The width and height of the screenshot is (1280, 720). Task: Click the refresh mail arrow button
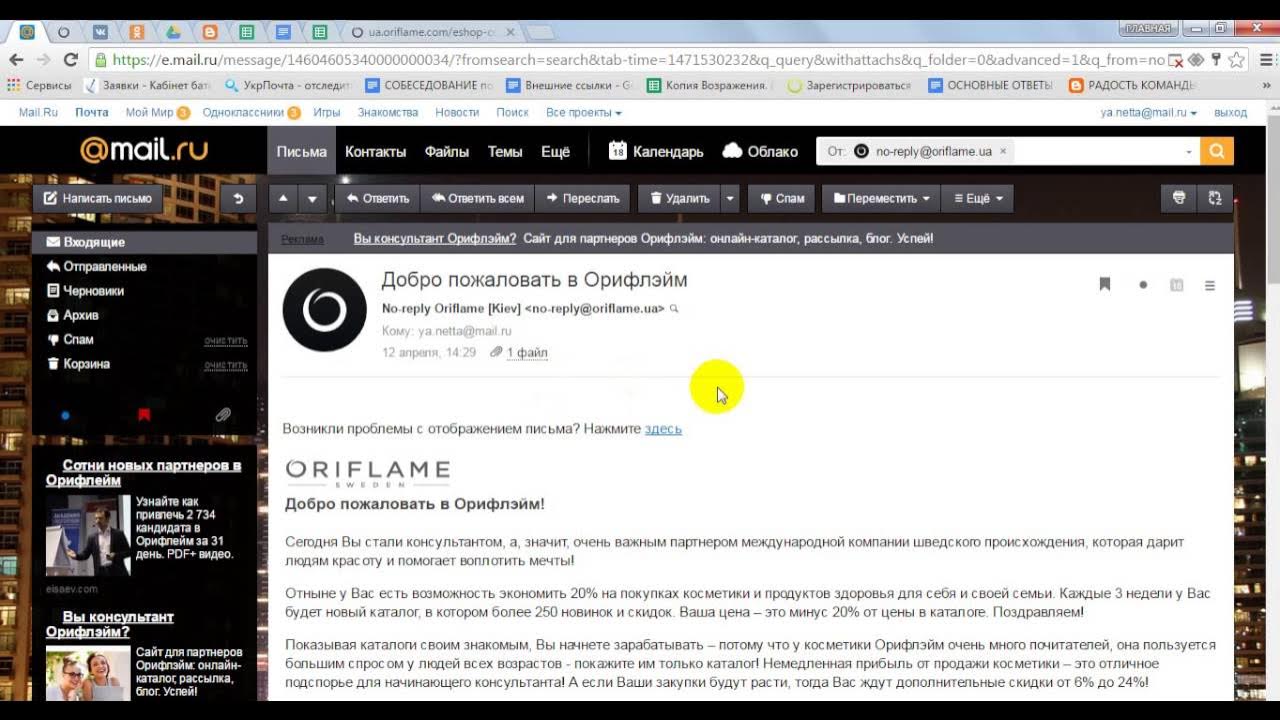point(237,198)
